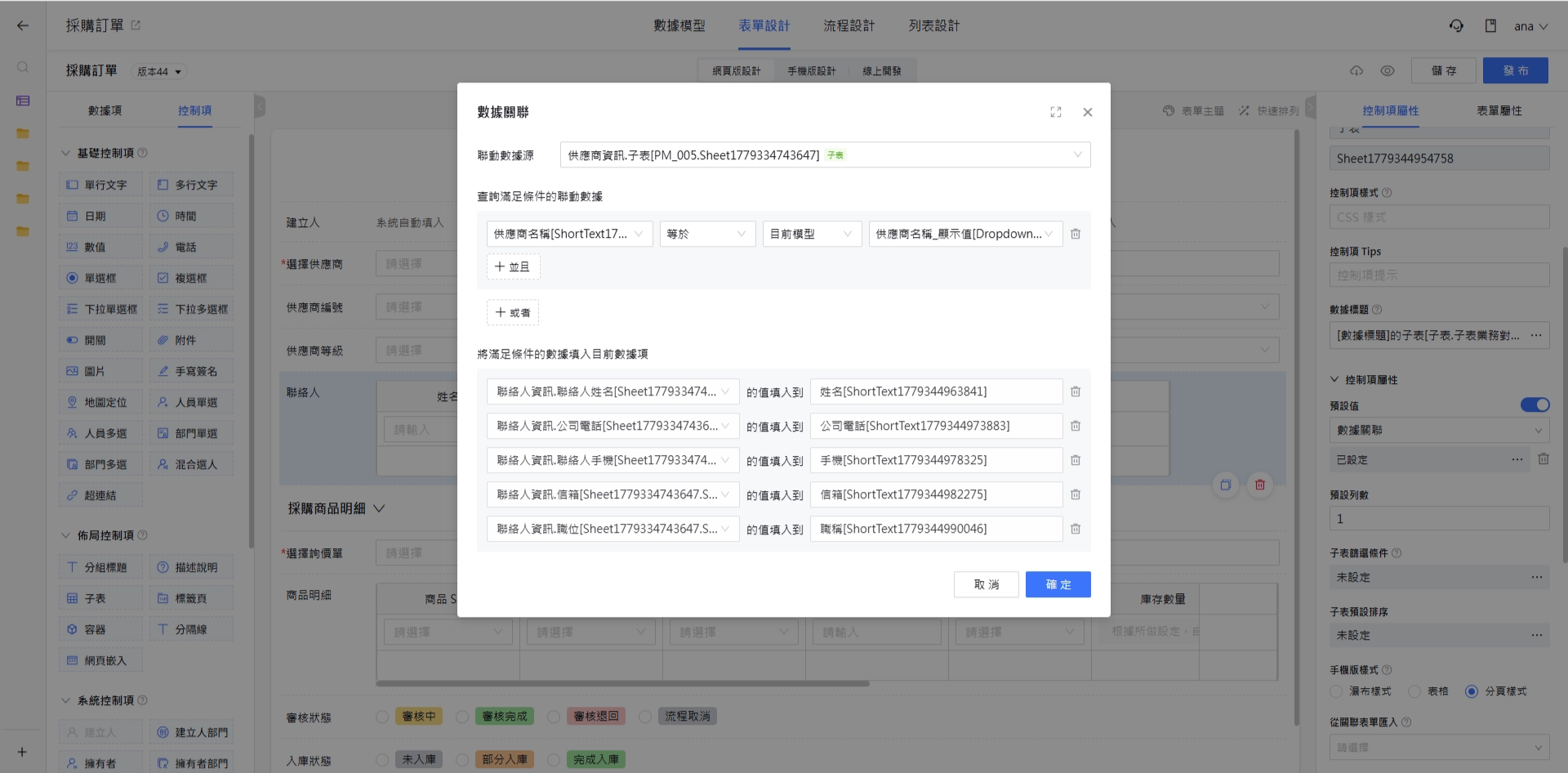Delete the 手機 fill mapping row
The height and width of the screenshot is (773, 1568).
click(1076, 460)
